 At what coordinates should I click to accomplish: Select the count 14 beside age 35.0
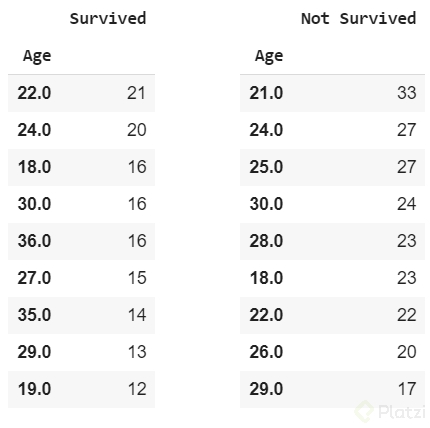(x=137, y=315)
